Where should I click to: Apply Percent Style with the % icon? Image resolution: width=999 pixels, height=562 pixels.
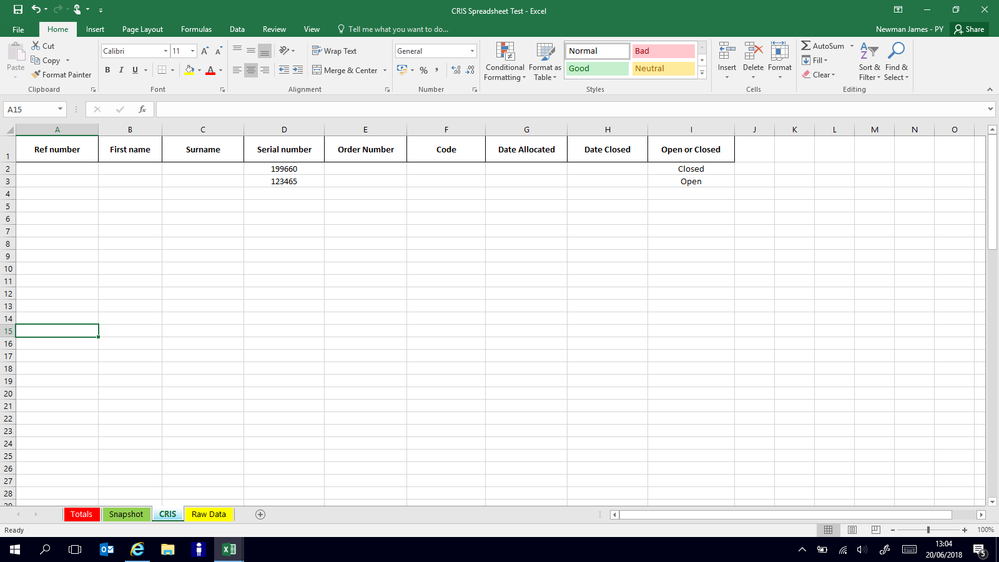point(424,70)
